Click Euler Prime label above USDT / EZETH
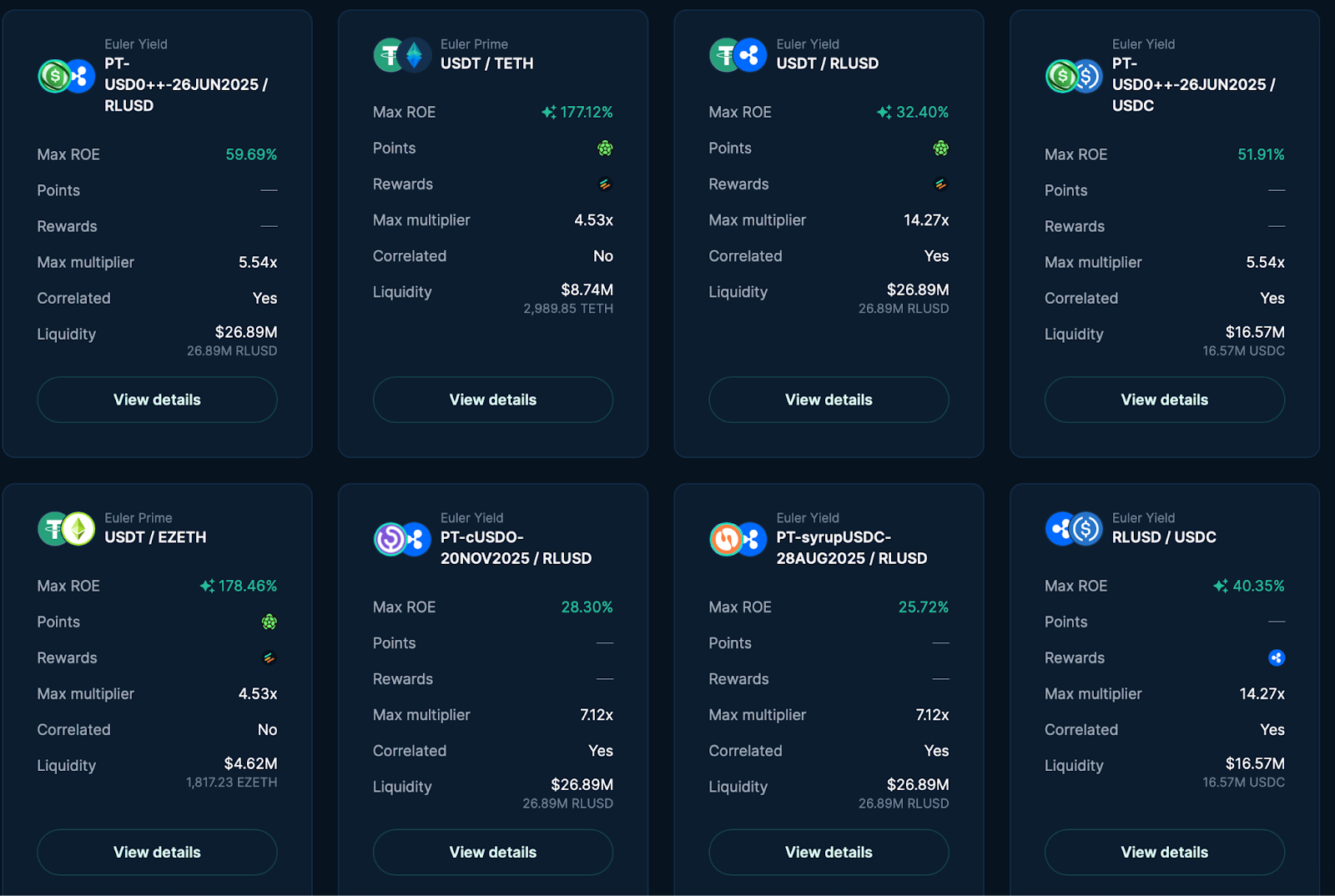1335x896 pixels. click(139, 518)
